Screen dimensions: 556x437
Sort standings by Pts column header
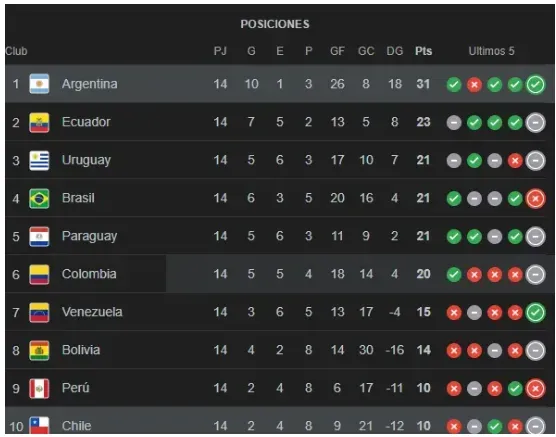(423, 51)
